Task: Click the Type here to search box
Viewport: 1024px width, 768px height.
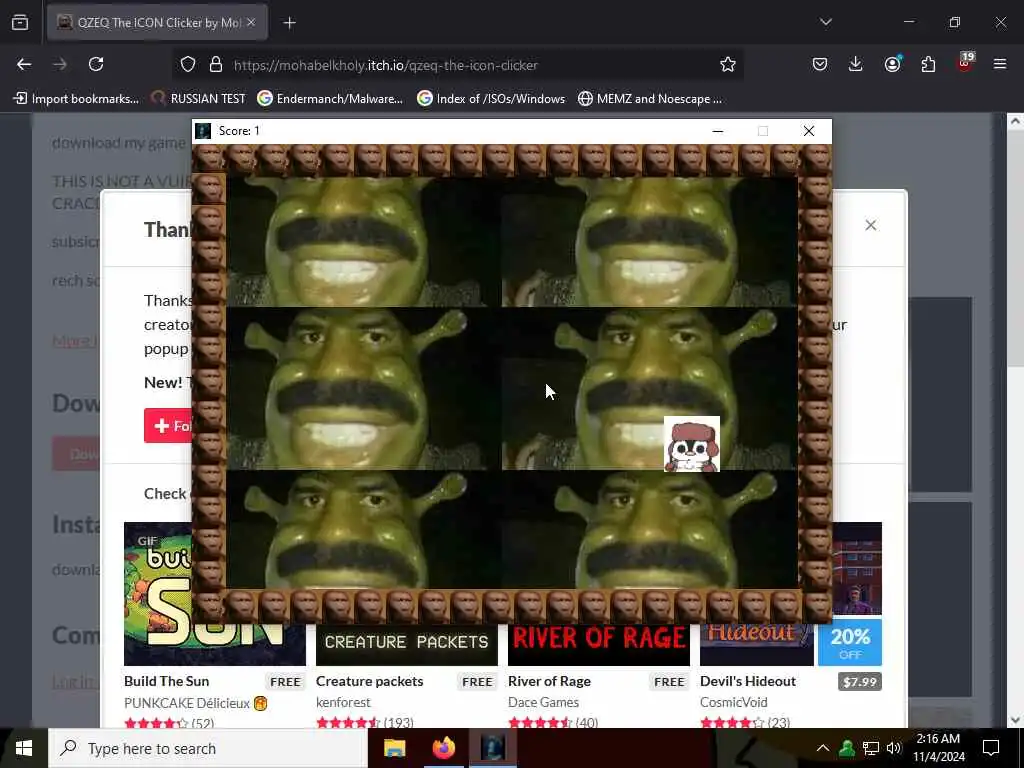Action: 208,748
